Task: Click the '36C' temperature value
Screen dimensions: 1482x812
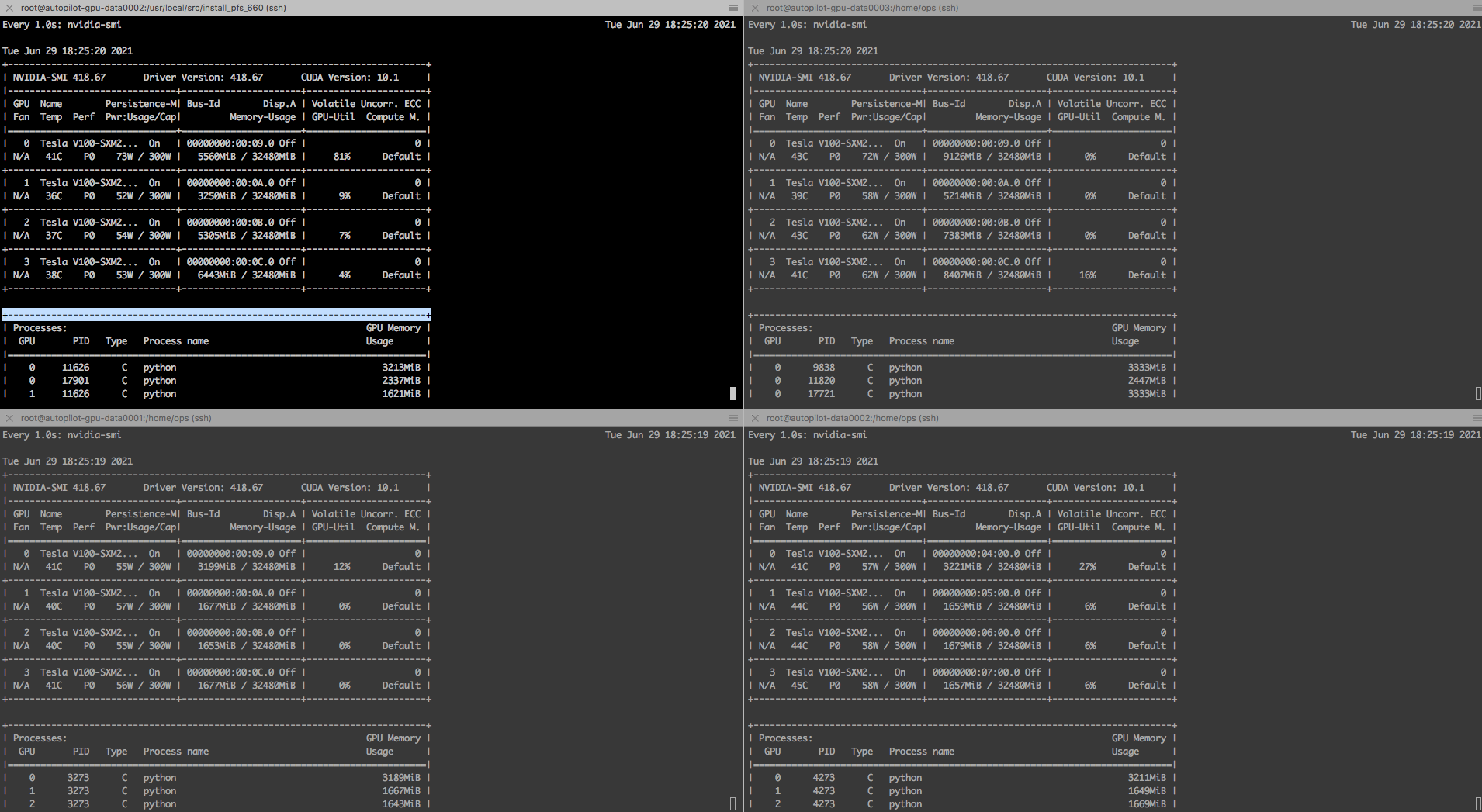Action: point(54,196)
